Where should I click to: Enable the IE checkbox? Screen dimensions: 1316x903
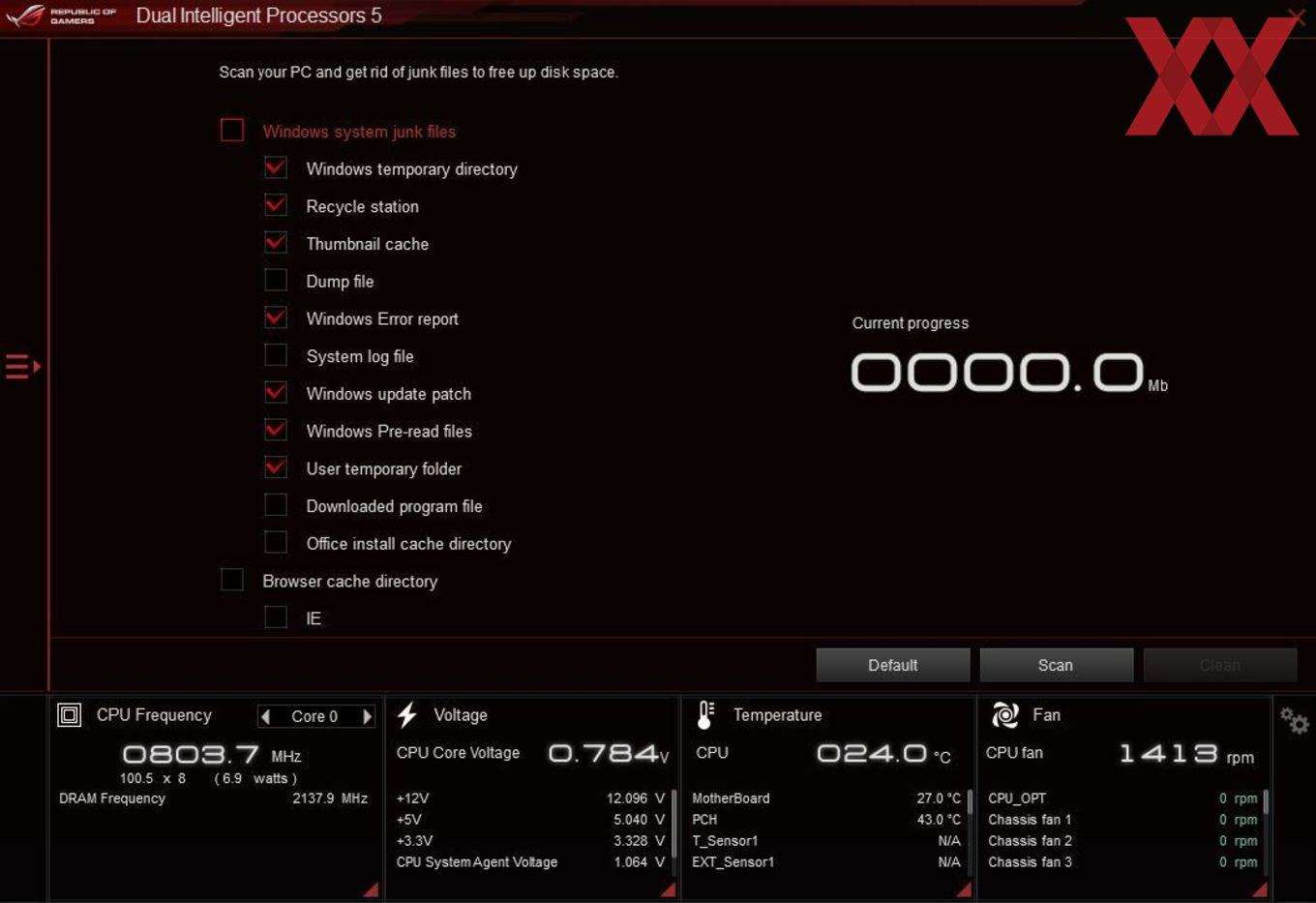click(x=276, y=617)
